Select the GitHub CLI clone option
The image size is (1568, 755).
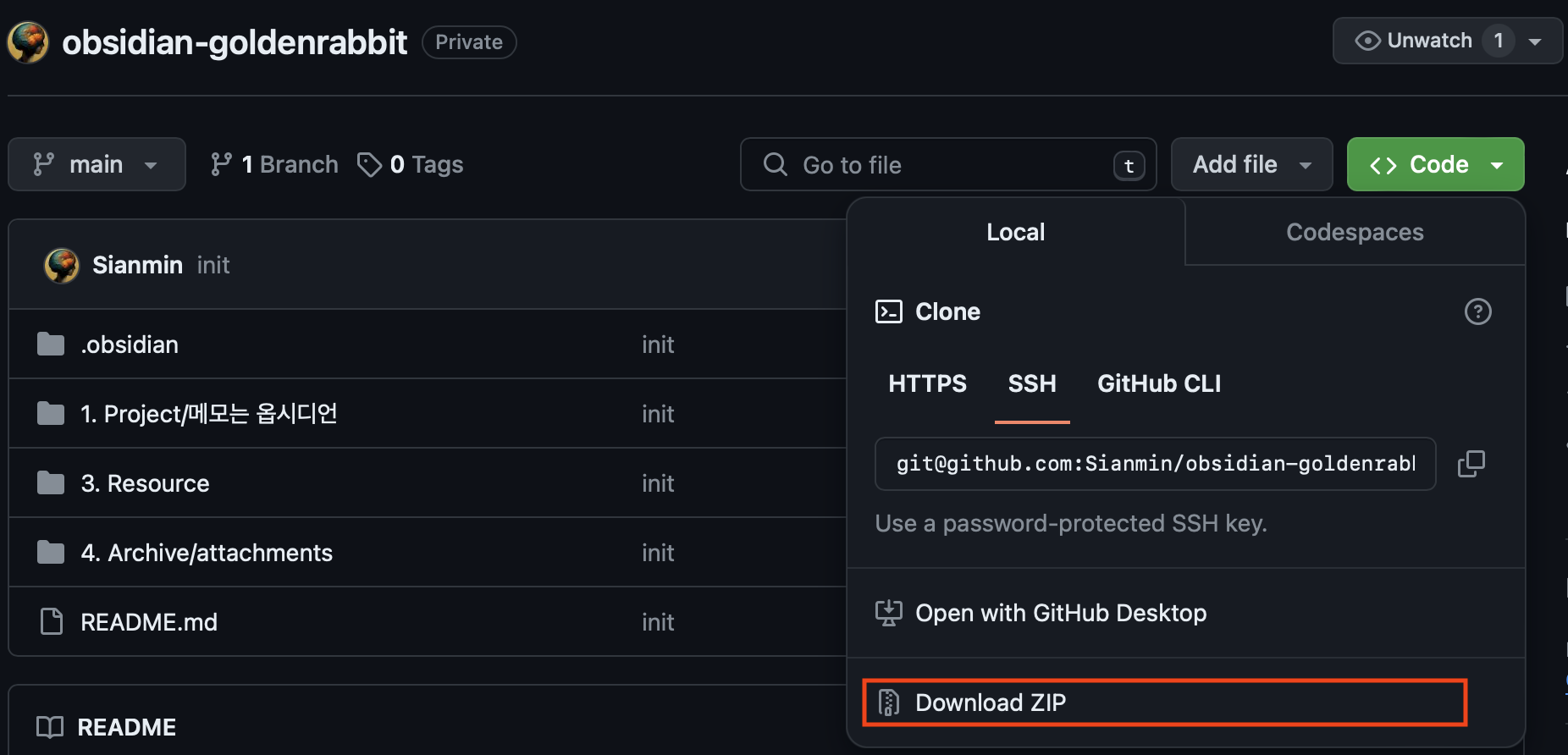[1159, 383]
